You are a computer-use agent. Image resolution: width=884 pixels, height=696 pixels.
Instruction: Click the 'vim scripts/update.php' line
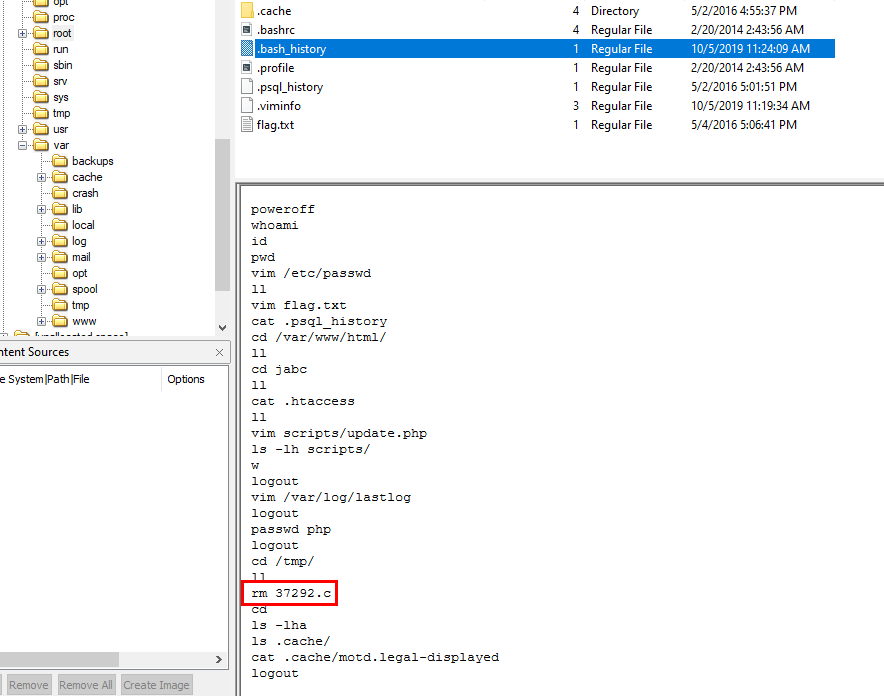[x=339, y=433]
